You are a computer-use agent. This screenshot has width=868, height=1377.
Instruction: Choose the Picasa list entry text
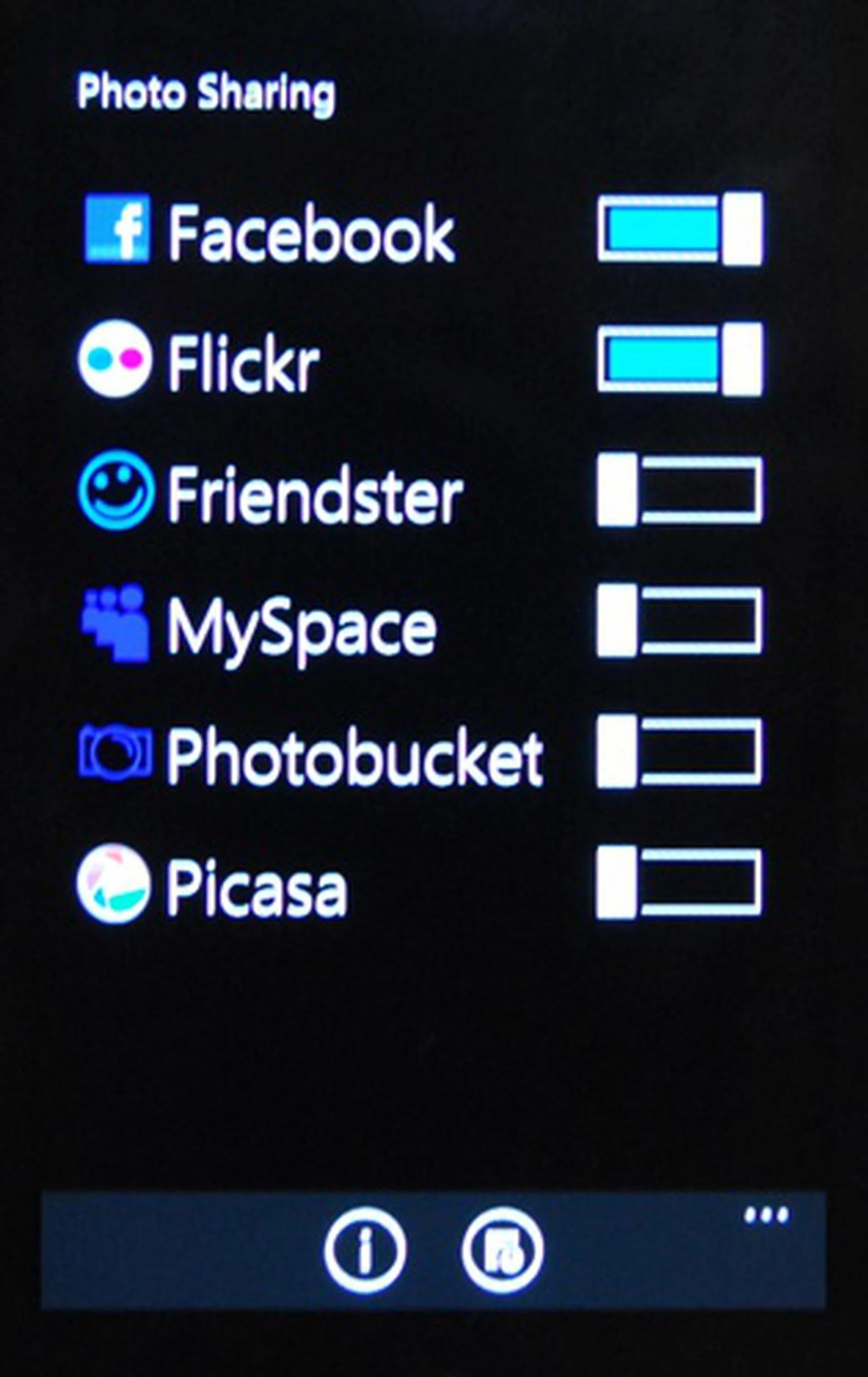[257, 889]
